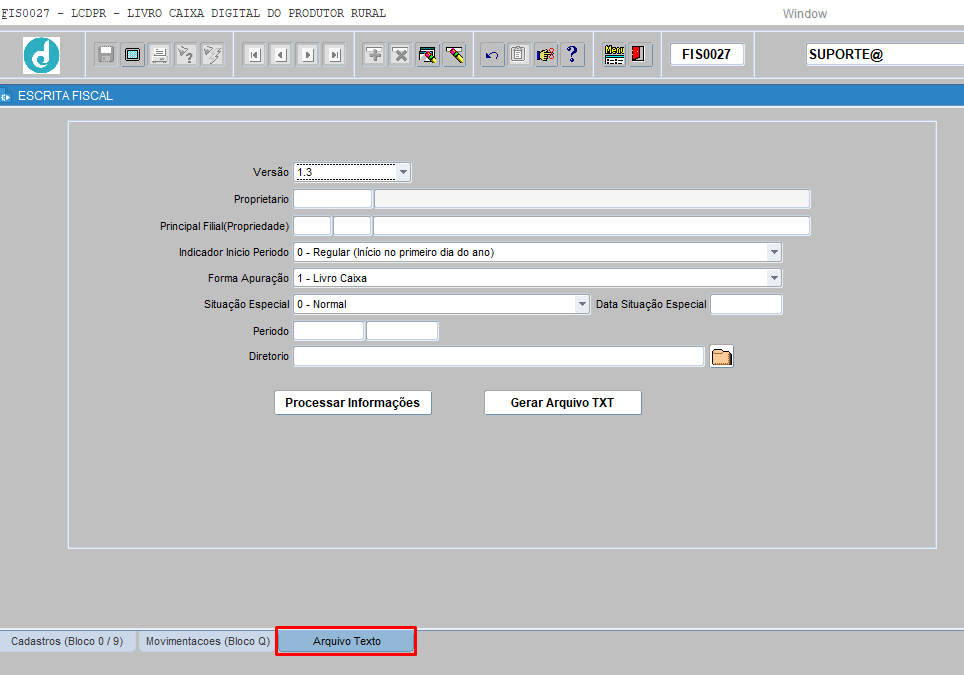Click the Execute Query flashlight-lightning icon

point(212,55)
